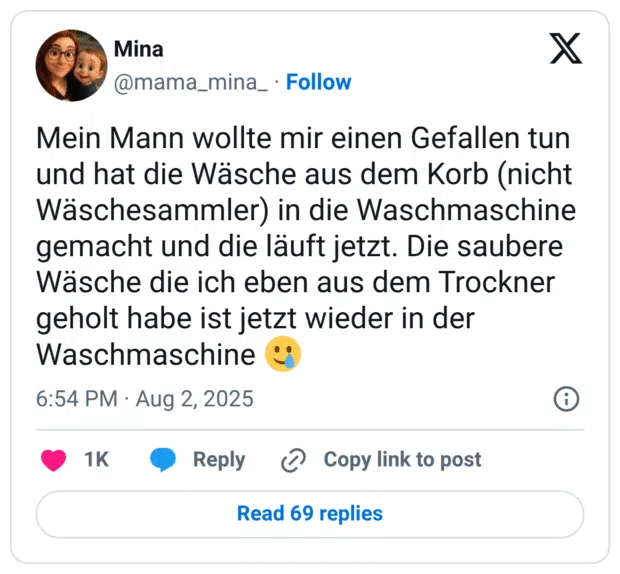Click the crying smile emoji in the tweet
This screenshot has height=574, width=620.
click(283, 354)
